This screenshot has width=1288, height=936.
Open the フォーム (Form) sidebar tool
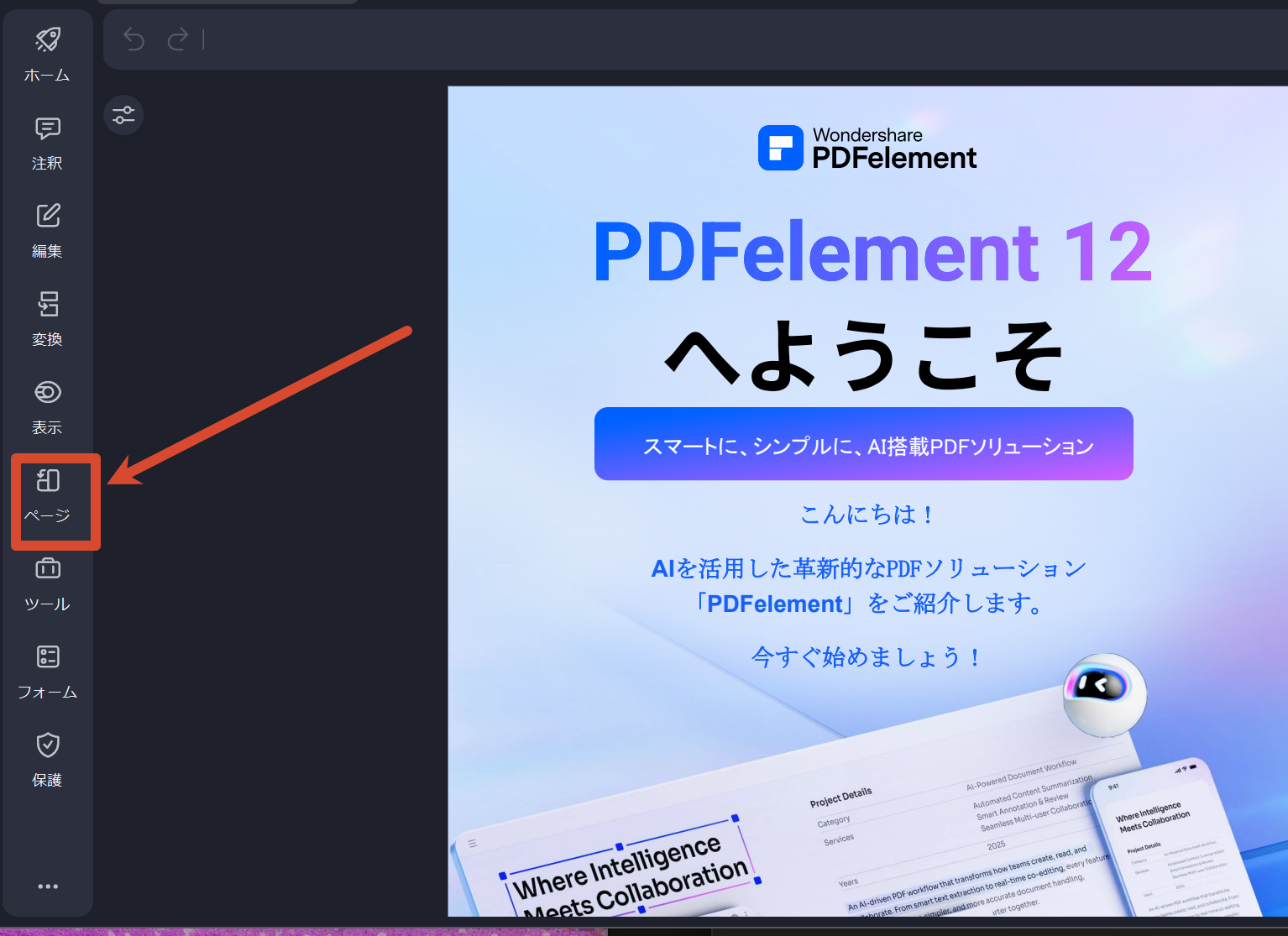click(48, 672)
